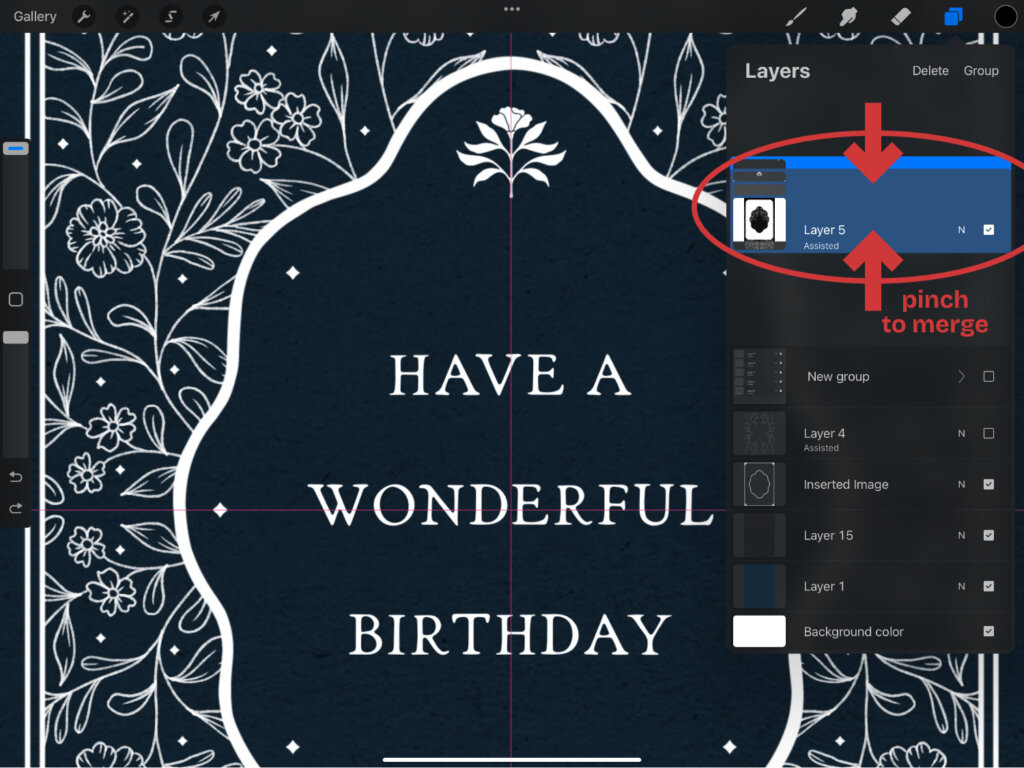This screenshot has height=768, width=1024.
Task: Close the Layers panel icon
Action: click(952, 17)
